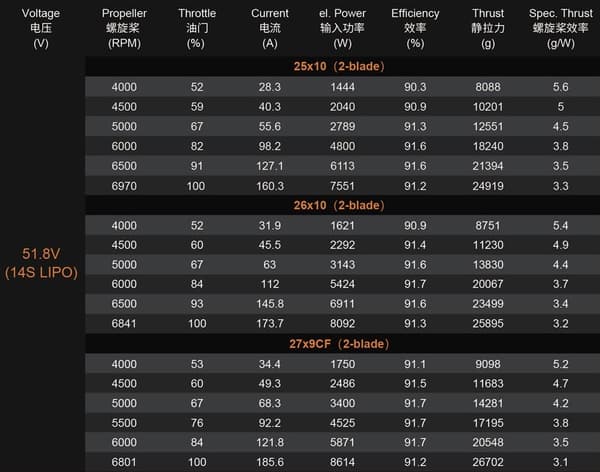
Task: Select the 17195 thrust value at 5500 RPM
Action: click(x=488, y=423)
